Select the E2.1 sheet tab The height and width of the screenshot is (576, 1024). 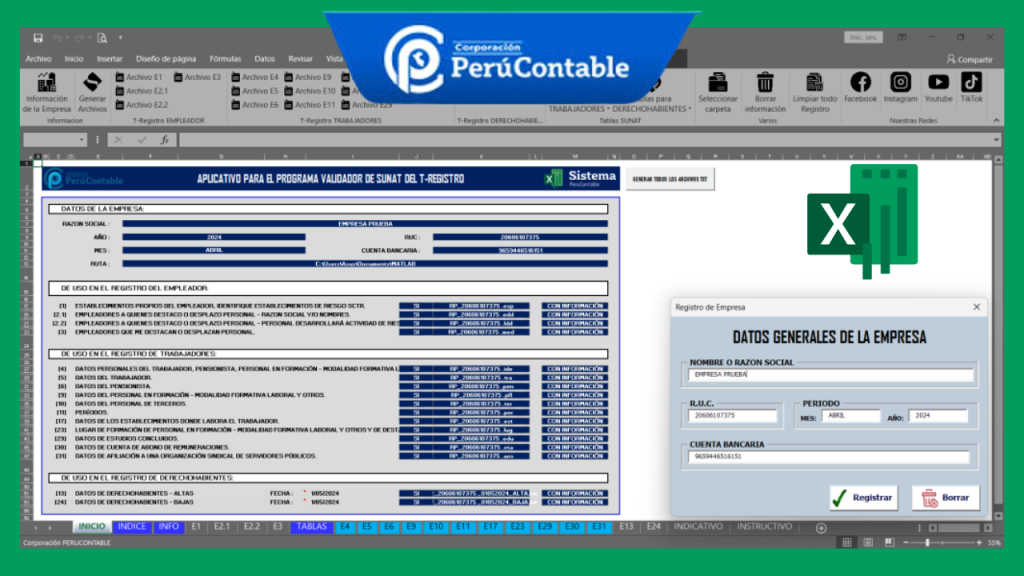pyautogui.click(x=222, y=527)
